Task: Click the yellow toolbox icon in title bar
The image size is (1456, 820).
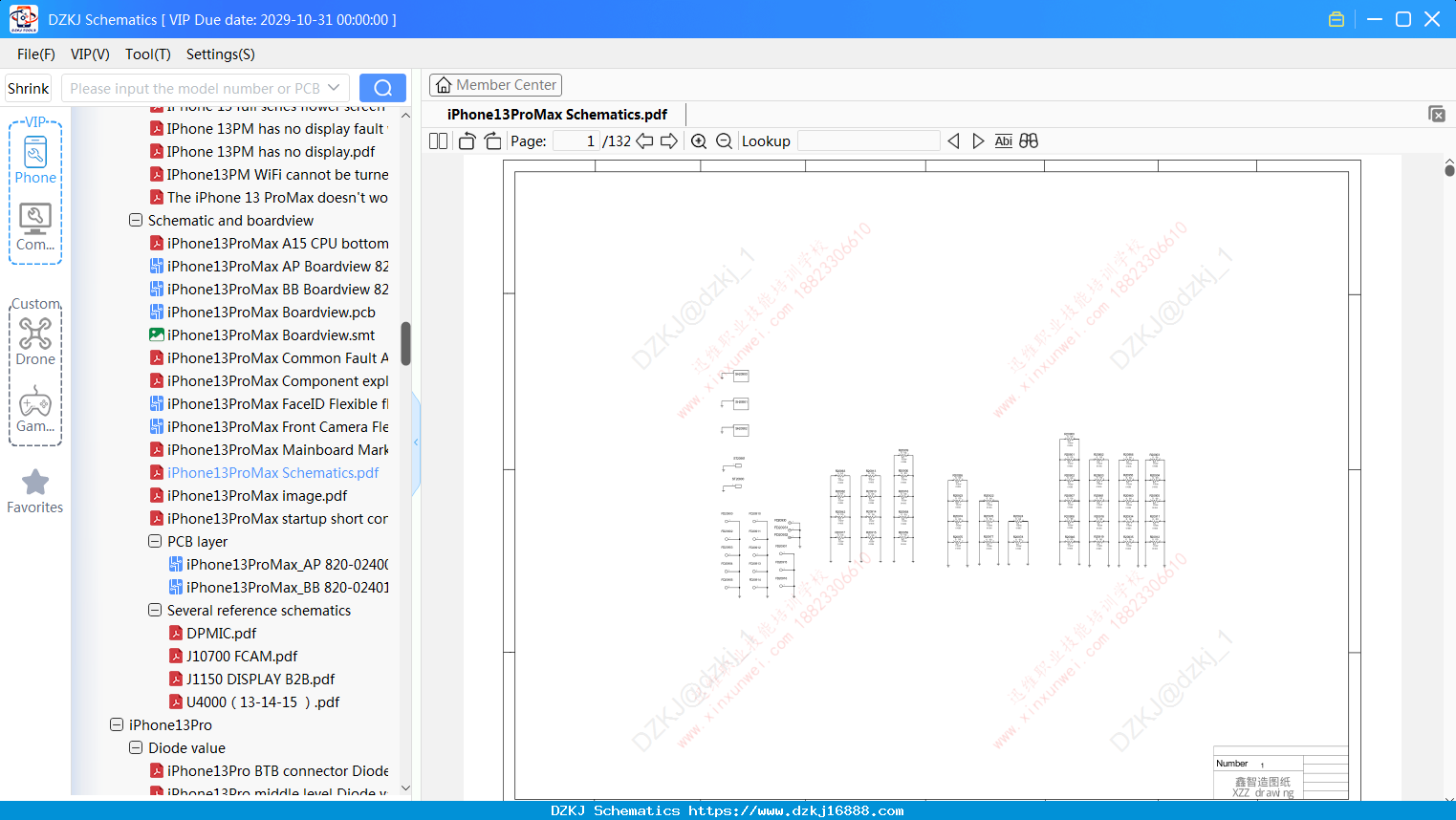Action: (1336, 19)
